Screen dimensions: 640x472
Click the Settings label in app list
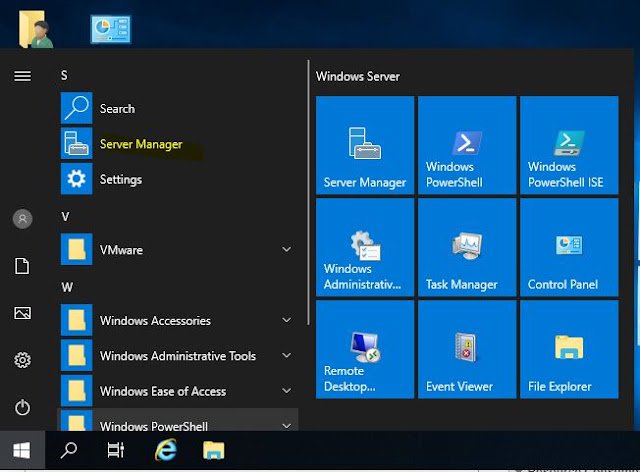tap(121, 179)
